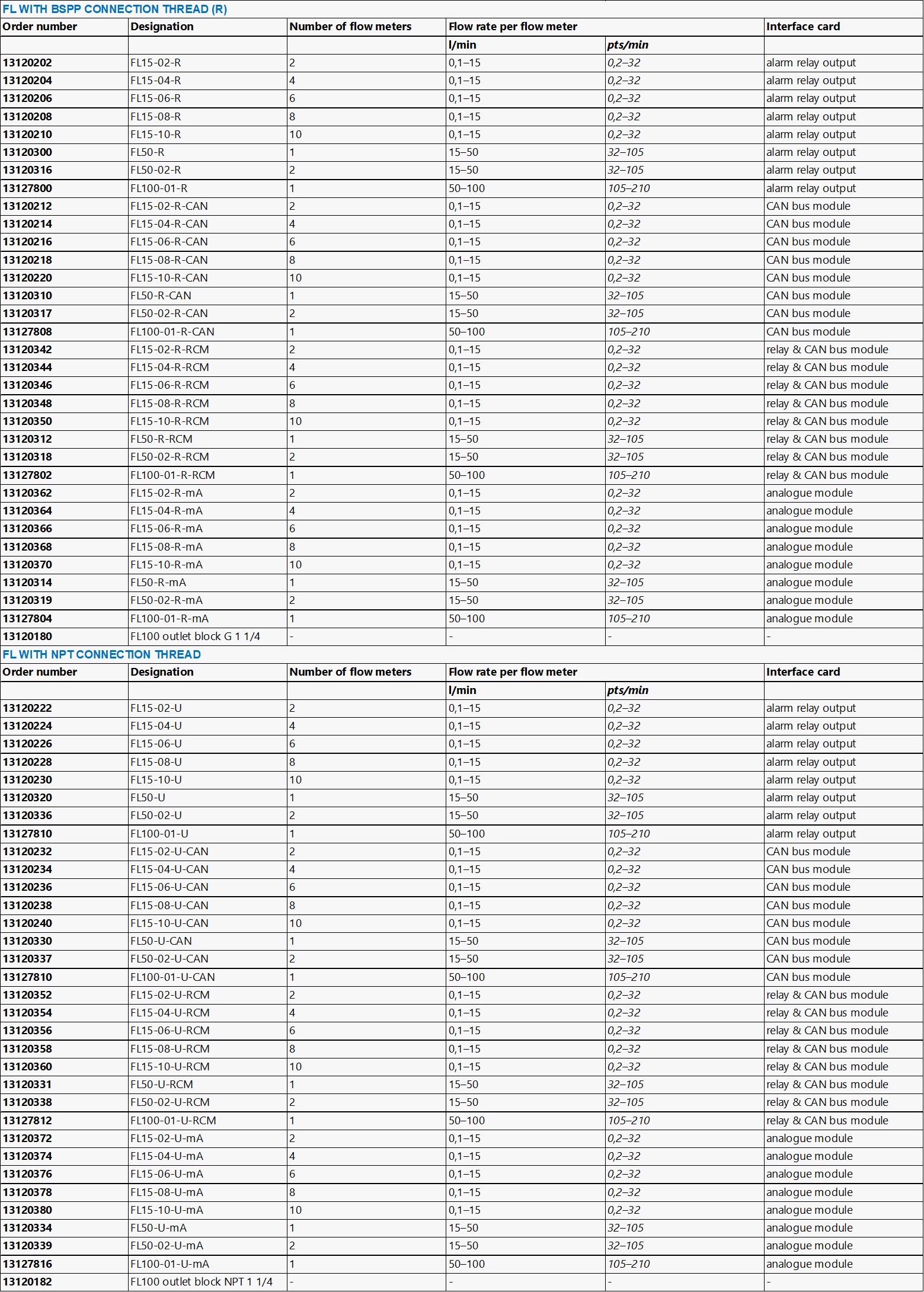Click the 'FL WITH BSPP CONNECTION THREAD (R)' heading
The image size is (924, 1292).
pos(114,9)
